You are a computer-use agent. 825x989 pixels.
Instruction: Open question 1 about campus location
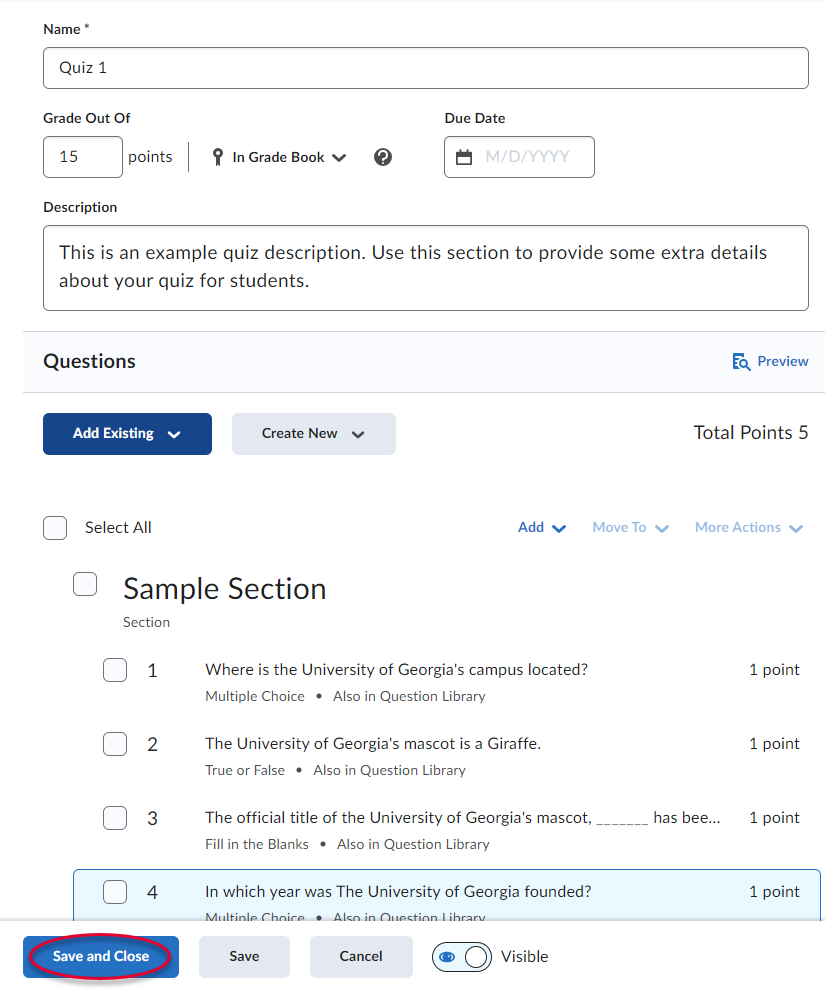[x=396, y=670]
